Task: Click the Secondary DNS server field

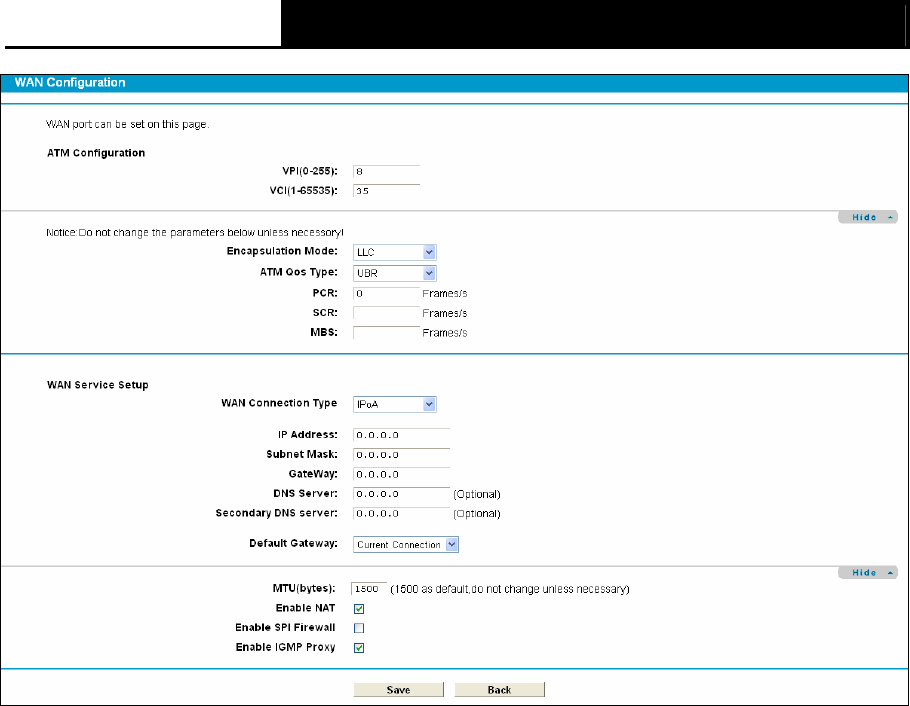Action: coord(400,514)
